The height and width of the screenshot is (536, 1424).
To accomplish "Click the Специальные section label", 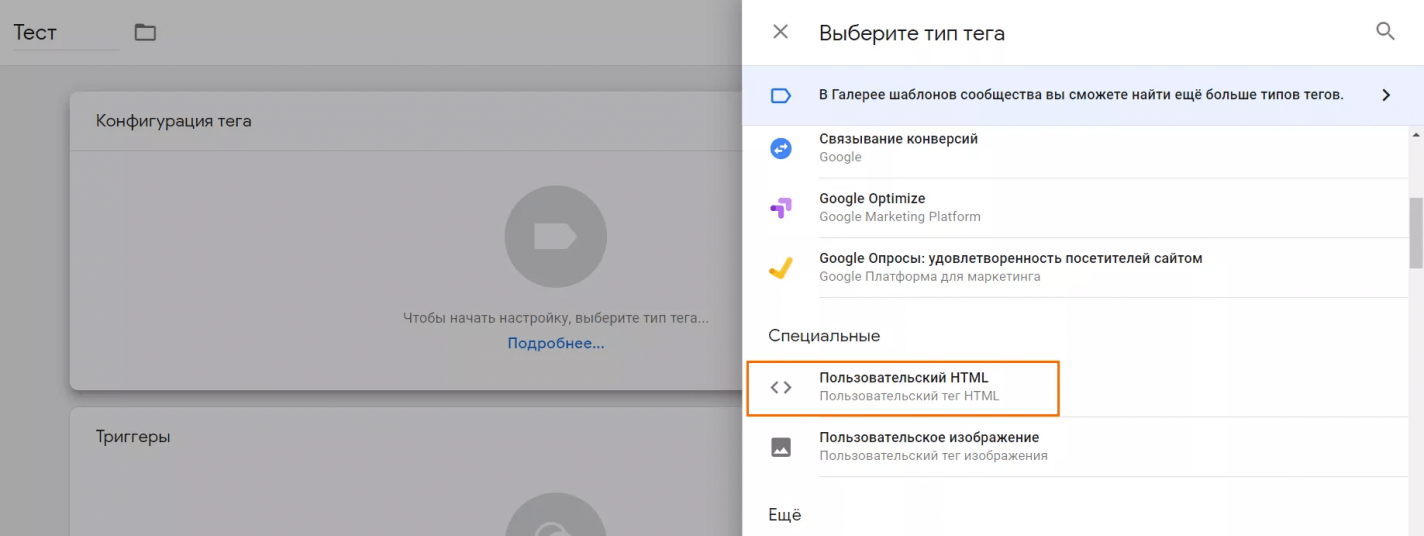I will tap(824, 336).
